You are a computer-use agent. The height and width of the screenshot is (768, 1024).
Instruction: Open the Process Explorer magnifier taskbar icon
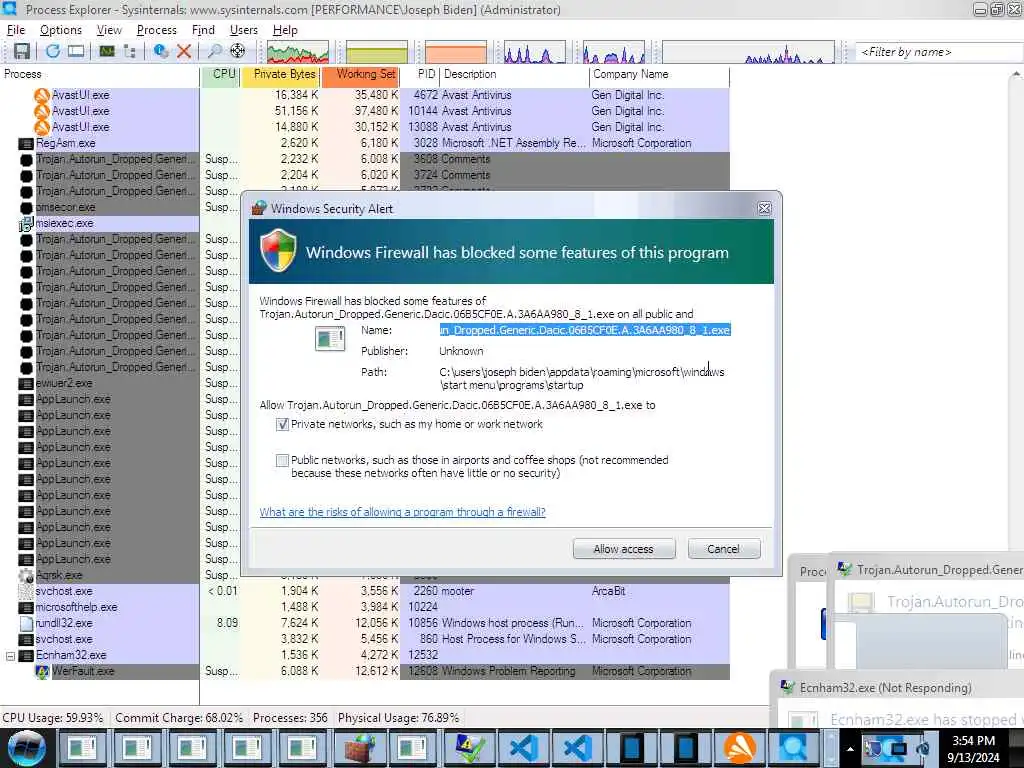point(793,748)
